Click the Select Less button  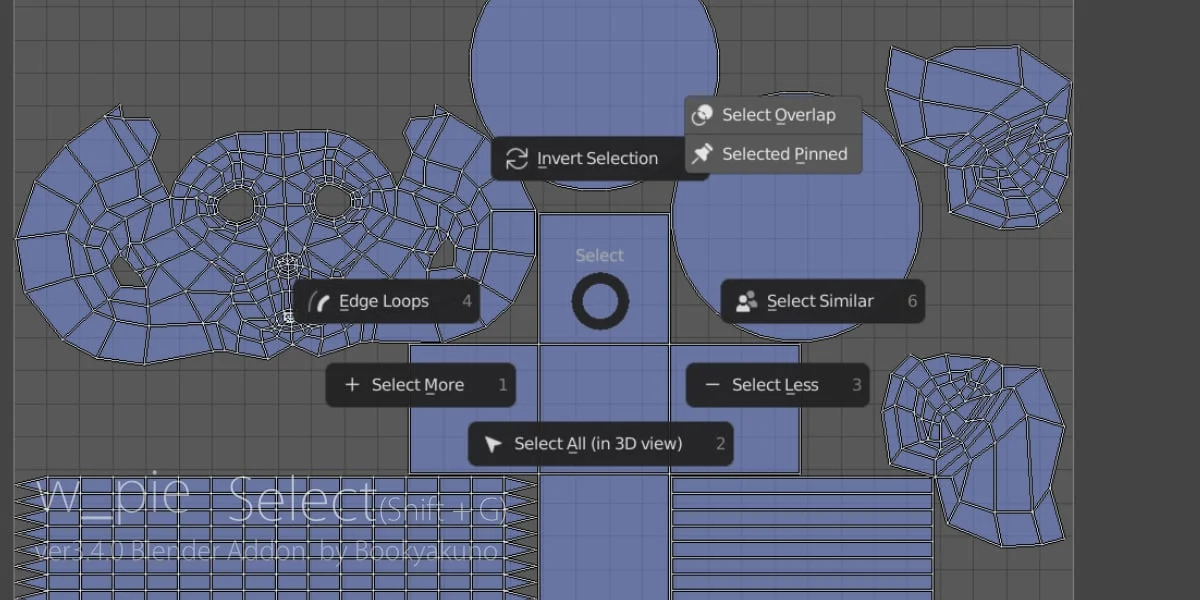[777, 384]
